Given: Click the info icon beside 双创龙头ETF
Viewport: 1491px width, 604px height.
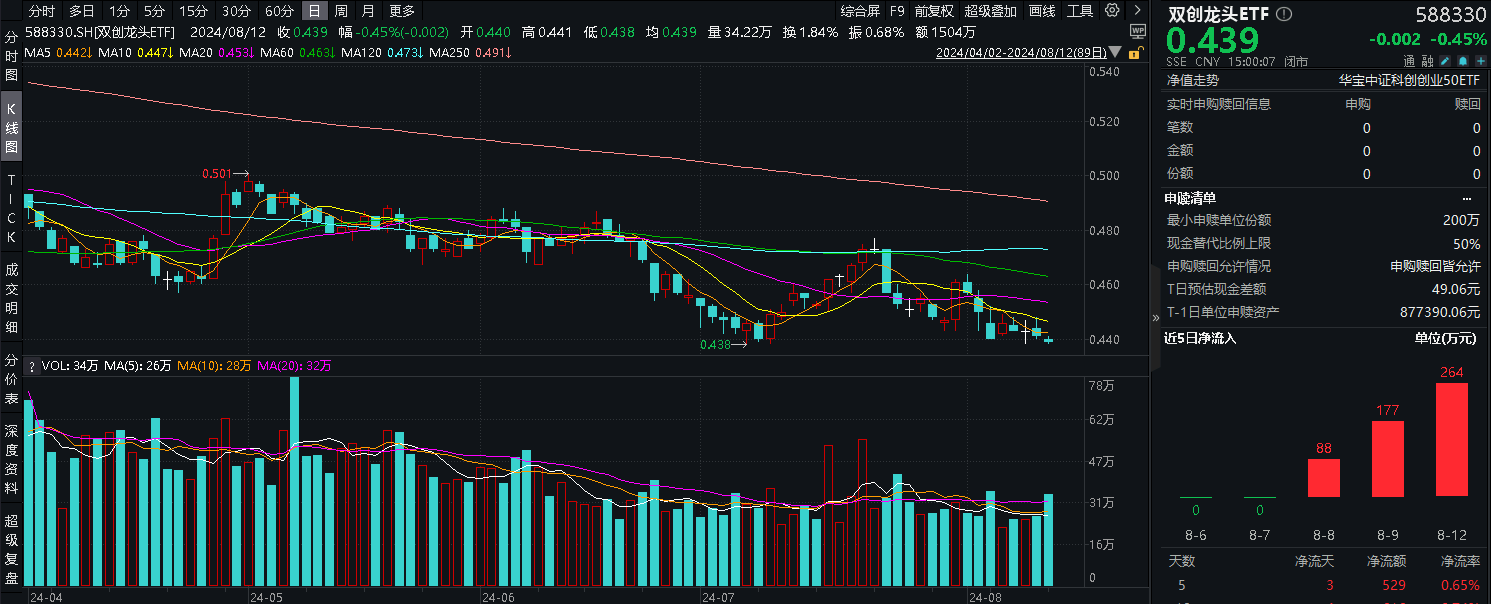Looking at the screenshot, I should coord(1285,14).
